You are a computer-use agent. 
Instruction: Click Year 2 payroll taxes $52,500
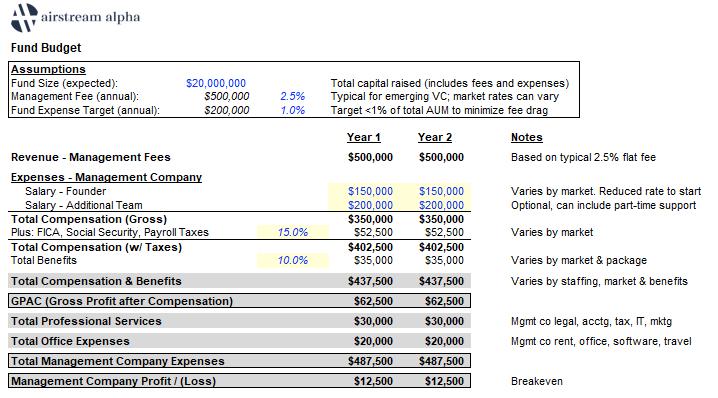pos(444,233)
